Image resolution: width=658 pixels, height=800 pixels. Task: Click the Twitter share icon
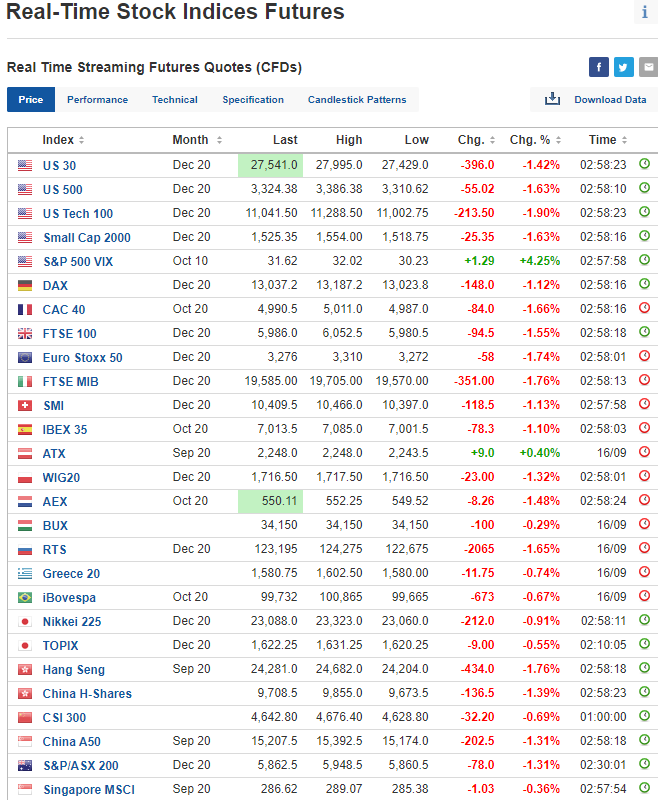(x=624, y=67)
